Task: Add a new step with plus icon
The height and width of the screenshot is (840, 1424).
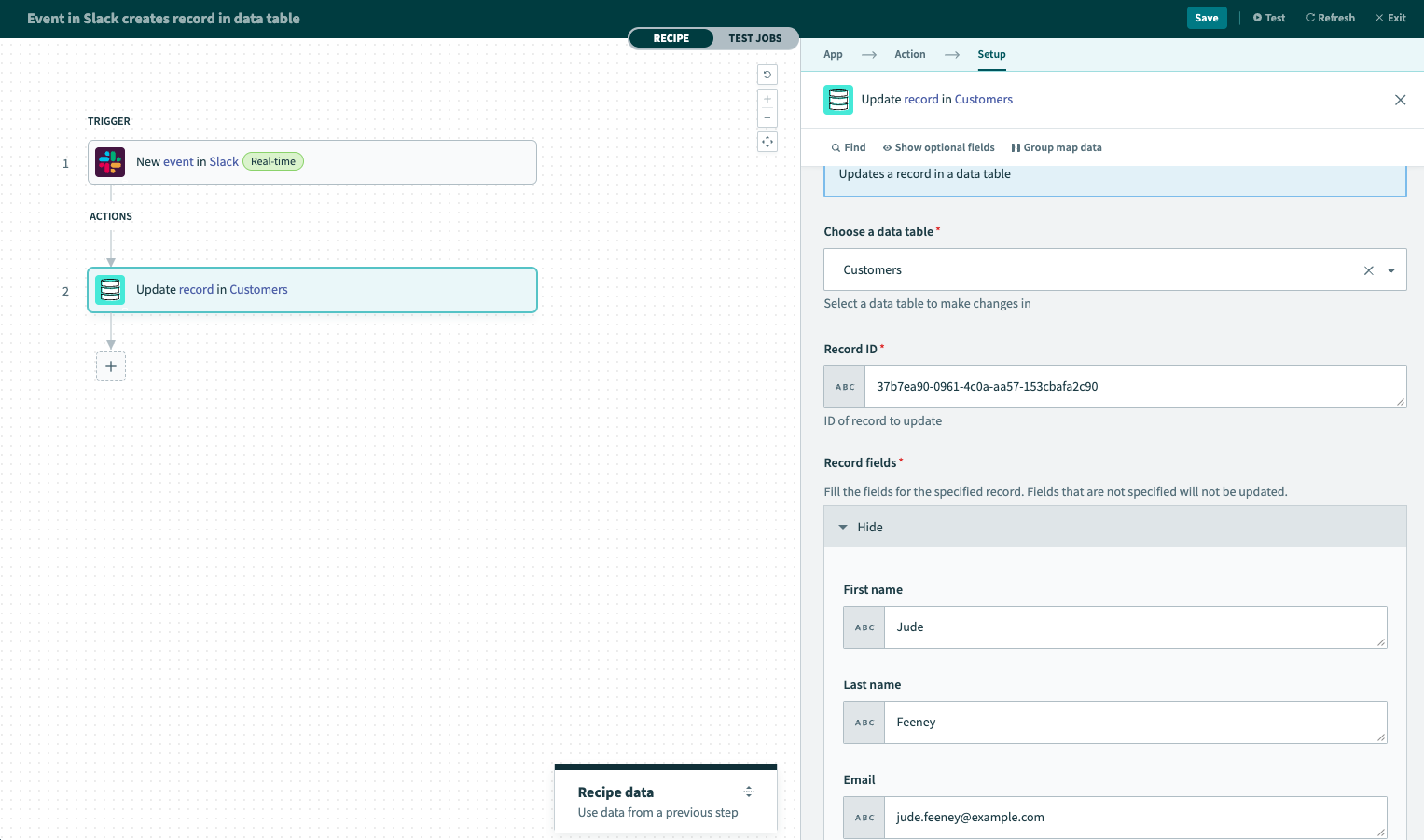Action: [x=111, y=366]
